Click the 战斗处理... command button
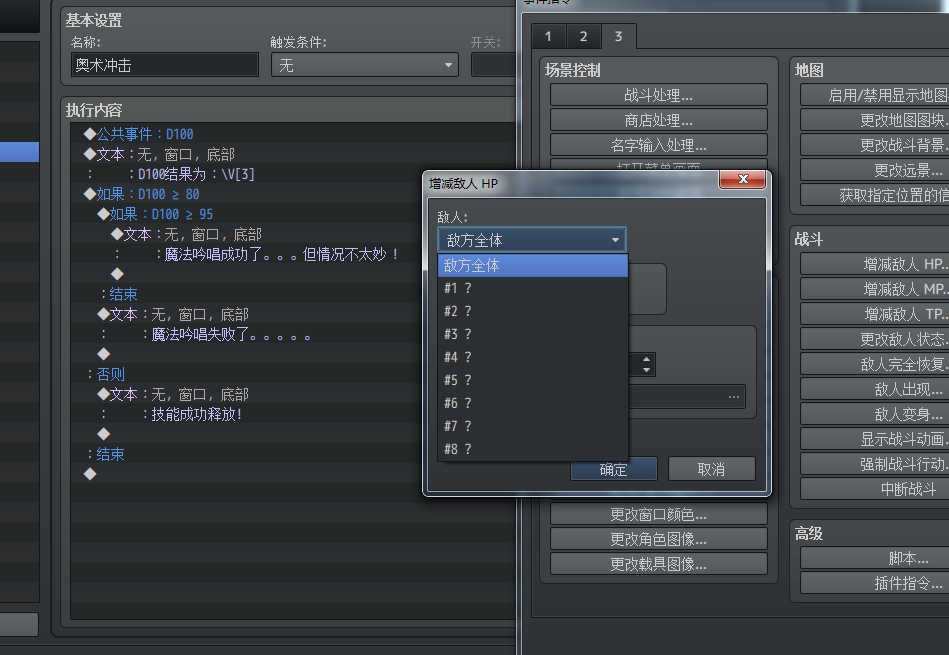 coord(658,95)
